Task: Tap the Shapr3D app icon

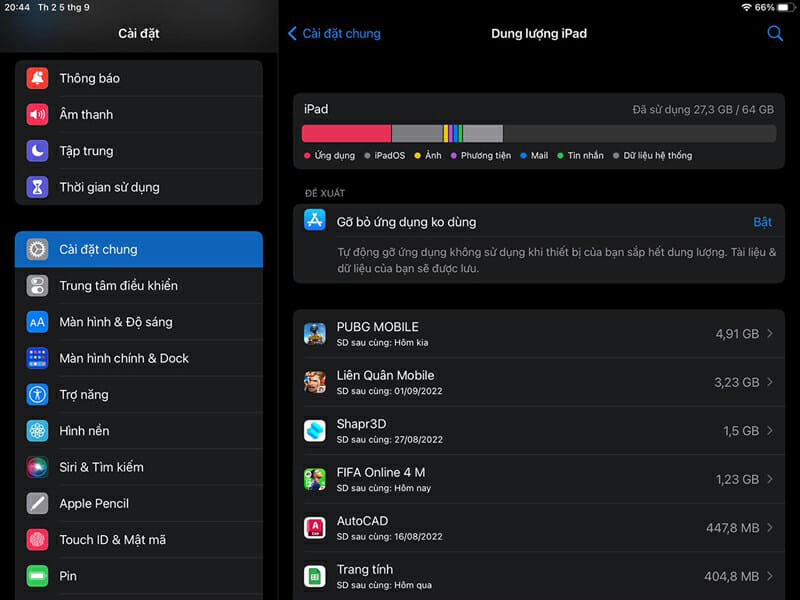Action: point(315,431)
